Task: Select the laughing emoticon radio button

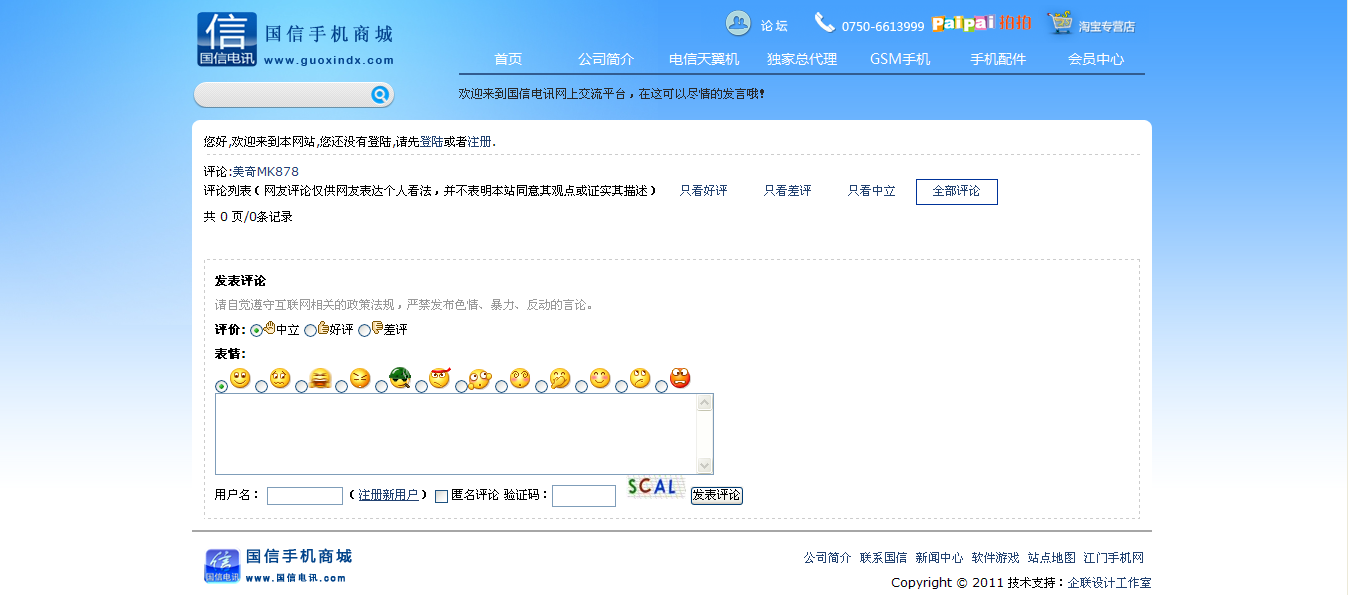Action: point(301,386)
